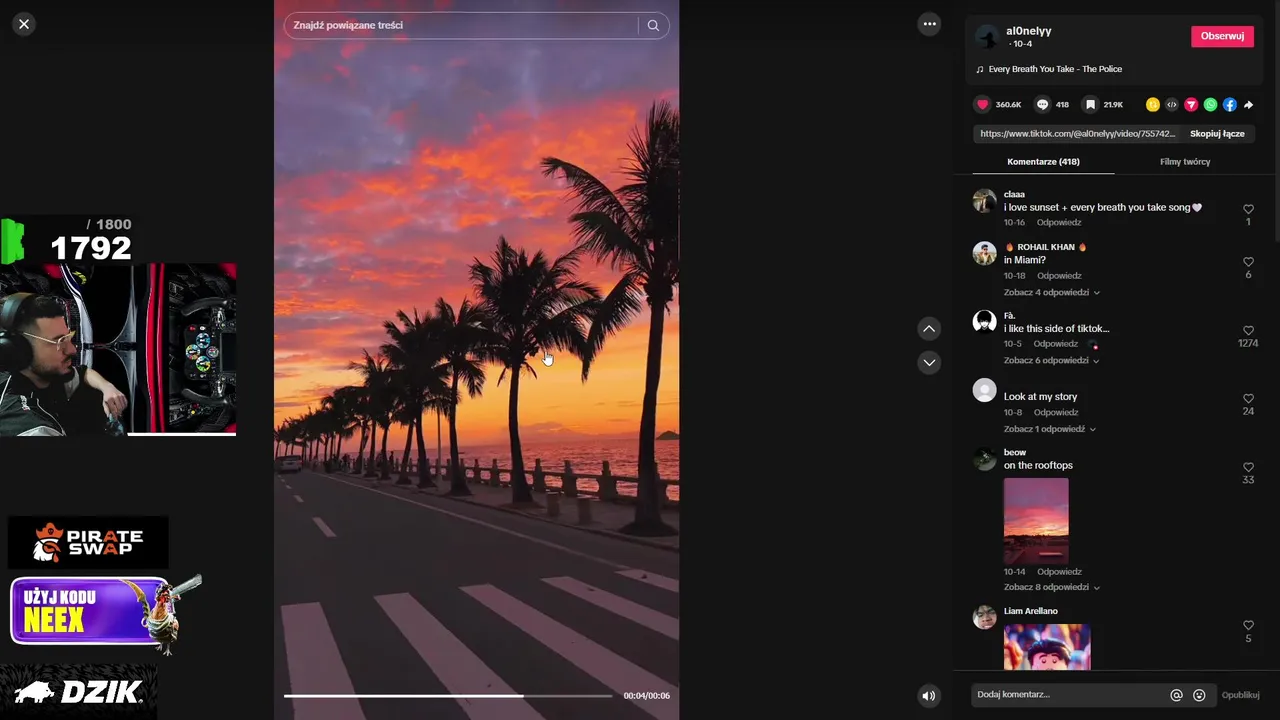
Task: Click the al0nelyy username
Action: pyautogui.click(x=1028, y=31)
